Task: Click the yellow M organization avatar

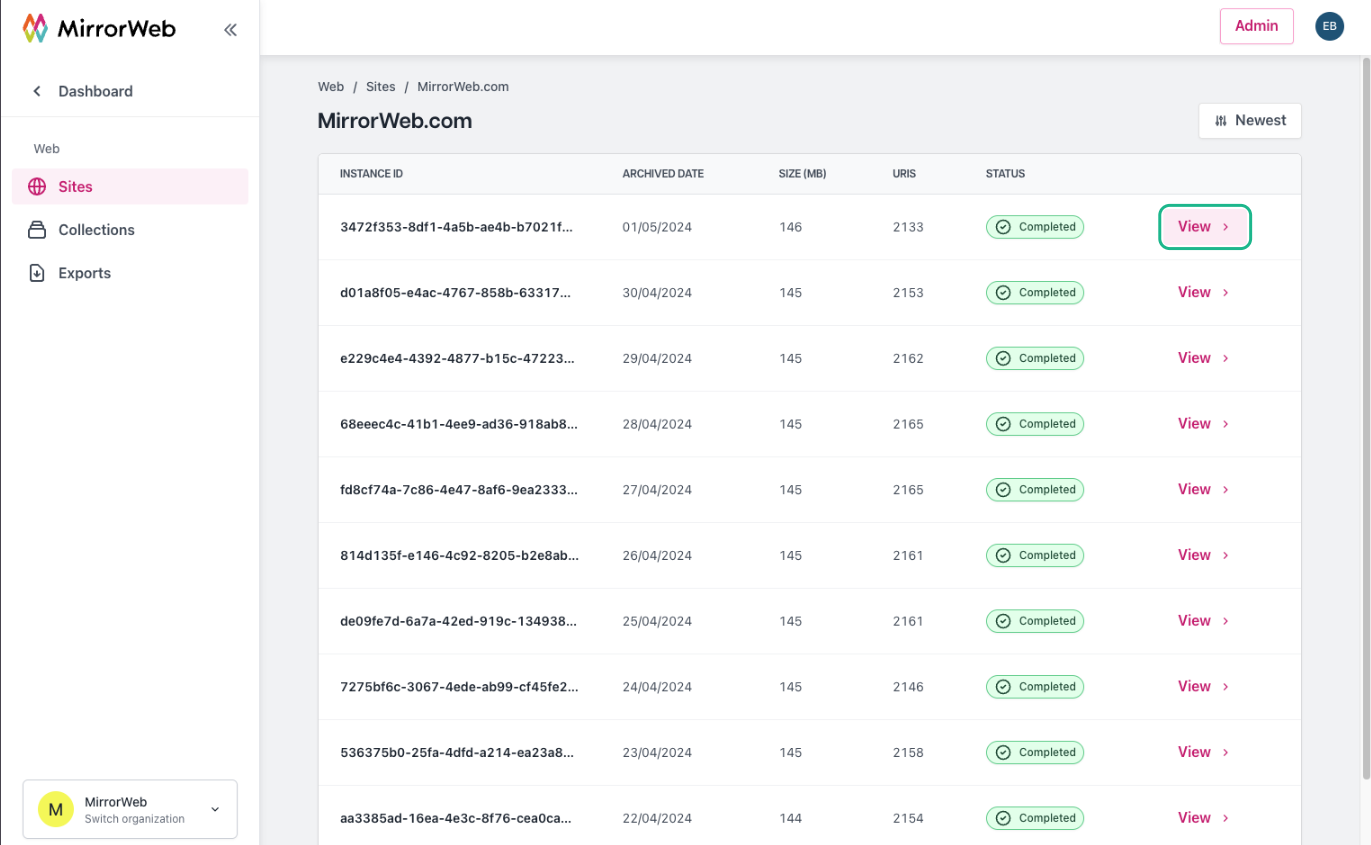Action: (55, 809)
